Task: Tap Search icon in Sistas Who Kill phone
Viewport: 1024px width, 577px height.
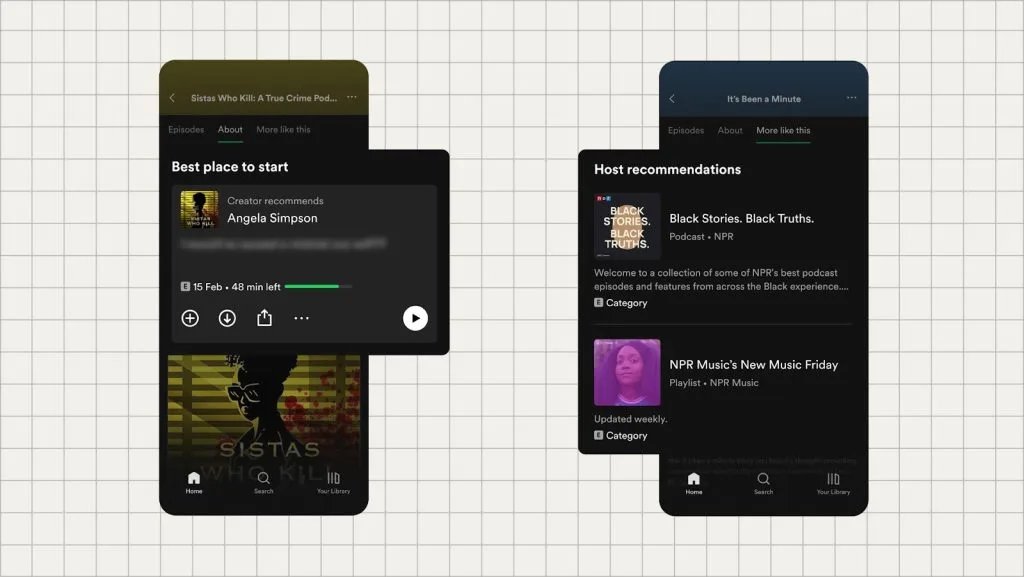Action: [x=264, y=482]
